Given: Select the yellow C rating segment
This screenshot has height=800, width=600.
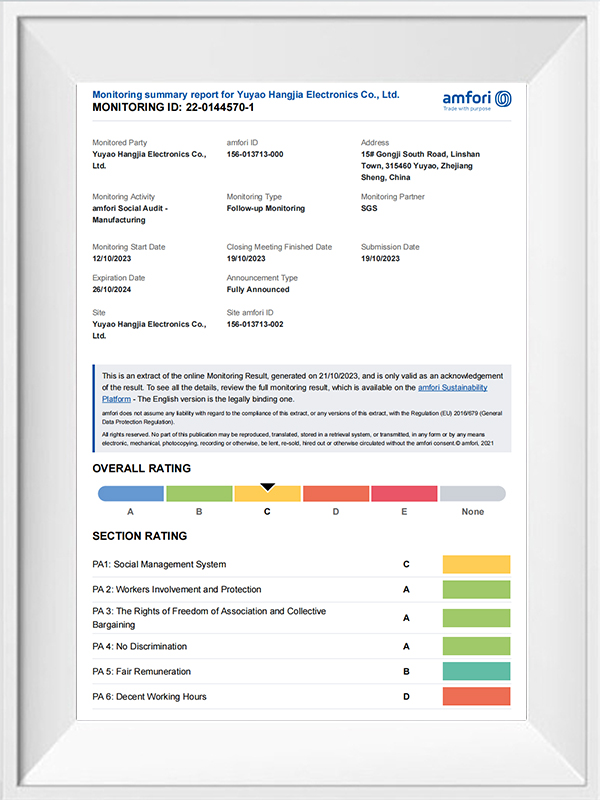Looking at the screenshot, I should 267,494.
